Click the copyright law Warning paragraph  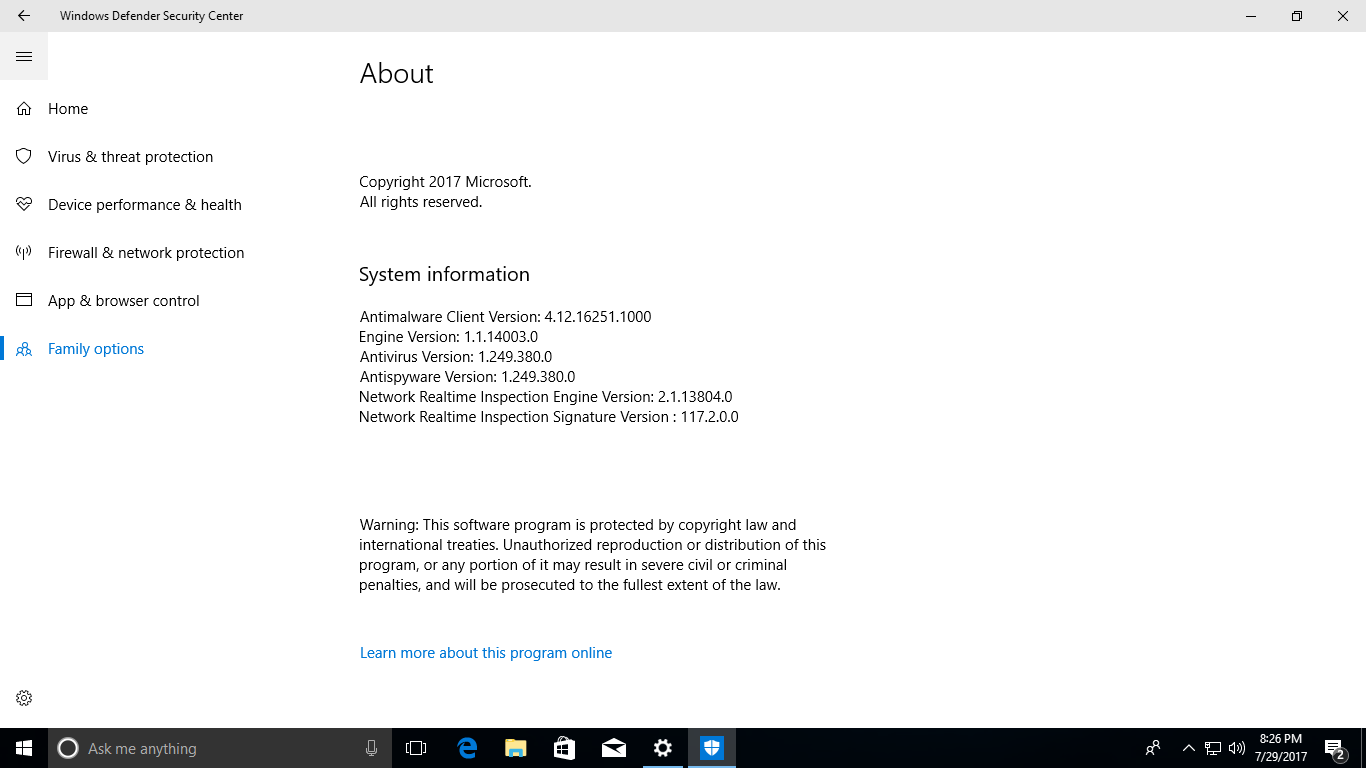593,555
